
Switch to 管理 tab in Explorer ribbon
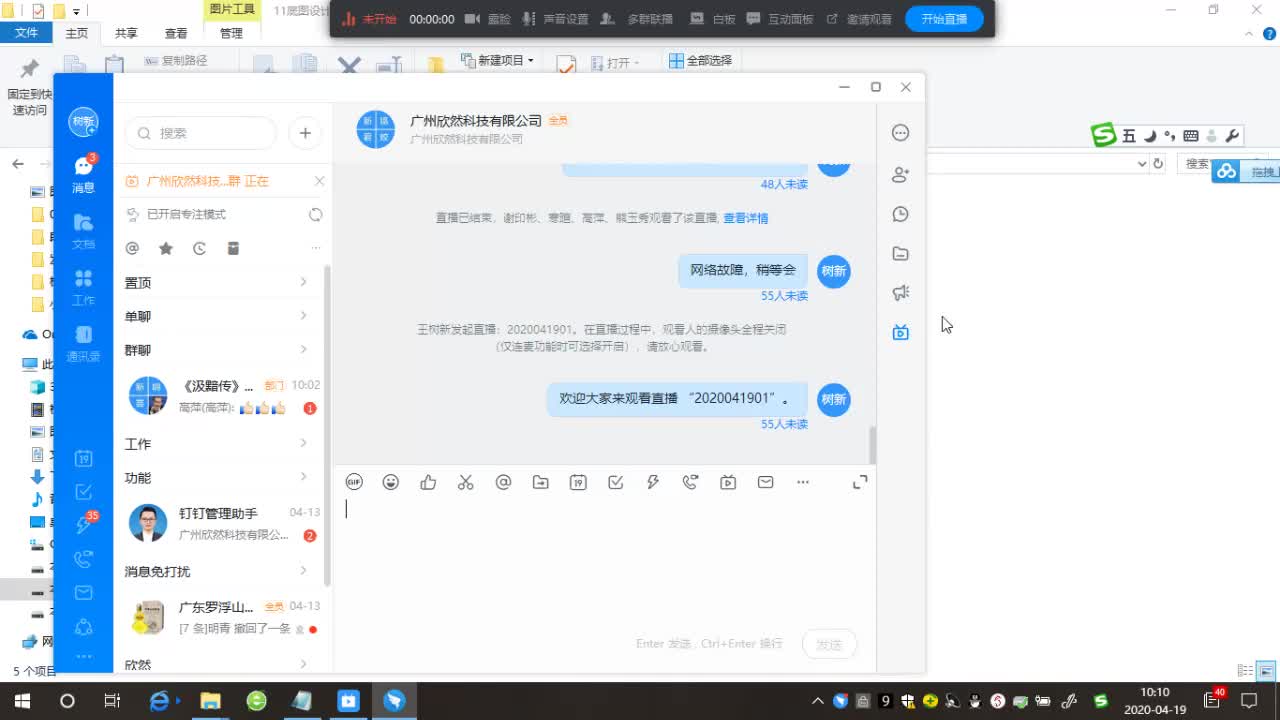click(231, 33)
